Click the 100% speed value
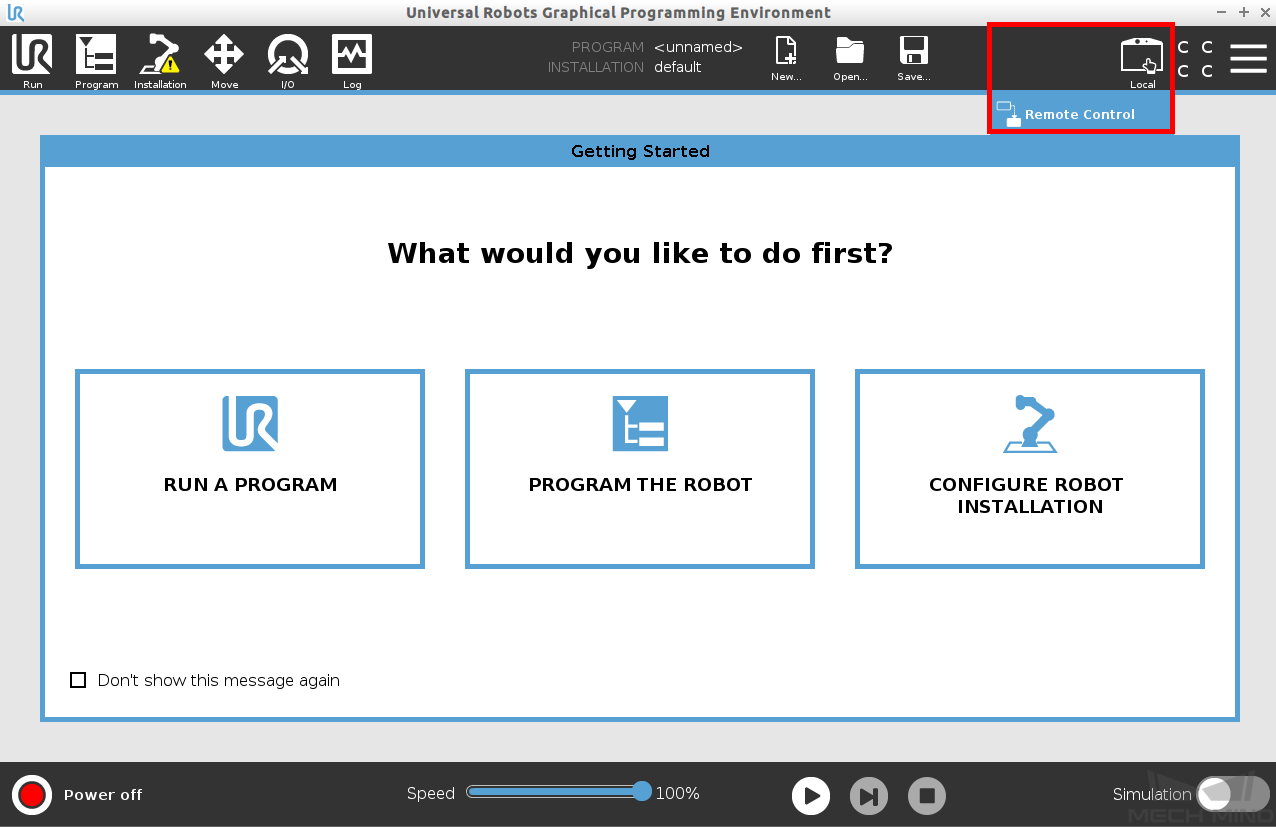This screenshot has height=827, width=1276. click(x=677, y=793)
